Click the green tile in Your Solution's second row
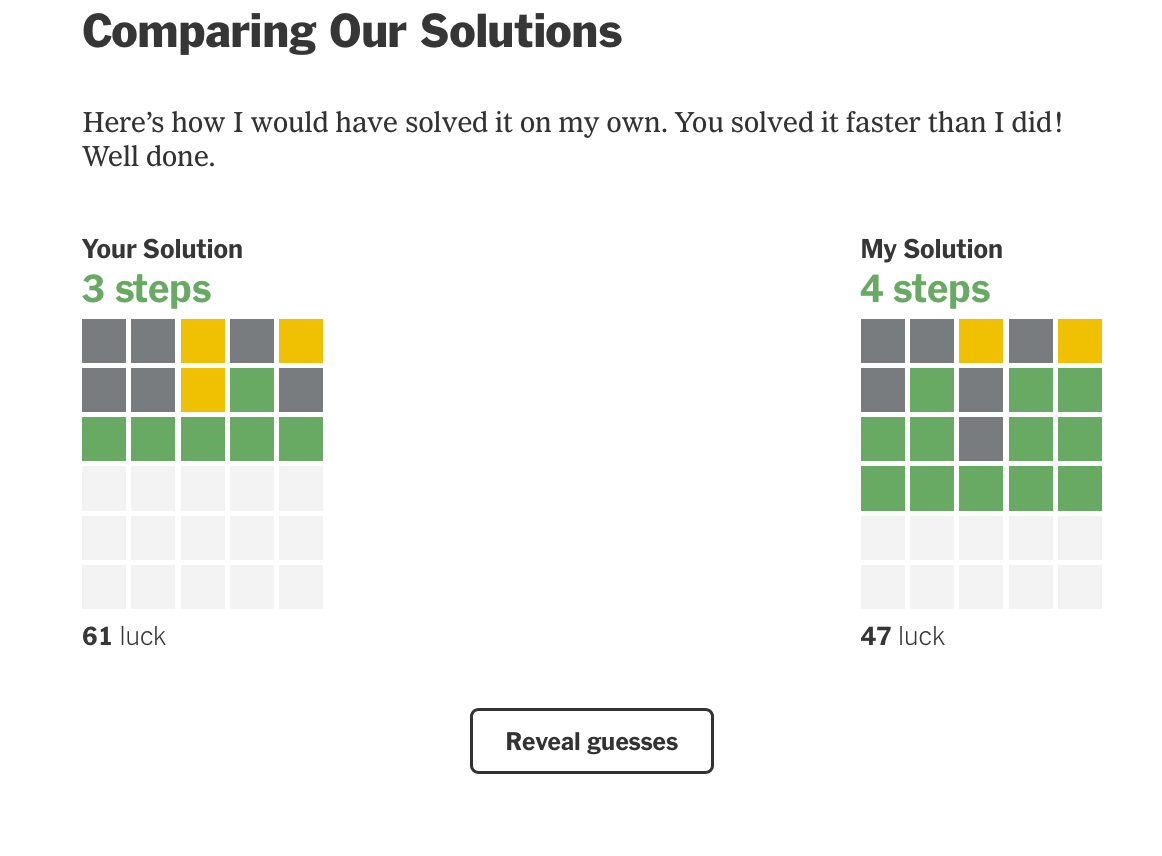The width and height of the screenshot is (1162, 856). 252,390
